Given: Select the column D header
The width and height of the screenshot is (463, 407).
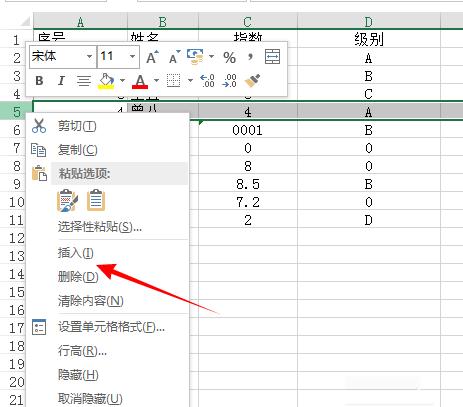Looking at the screenshot, I should [x=368, y=22].
